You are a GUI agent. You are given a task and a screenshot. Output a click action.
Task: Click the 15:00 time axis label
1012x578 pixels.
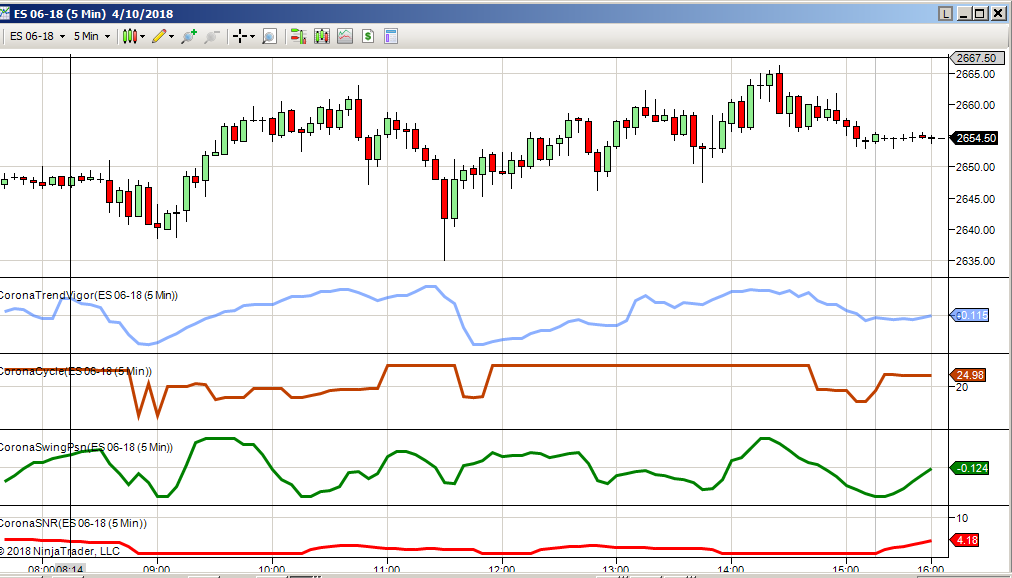pyautogui.click(x=846, y=570)
